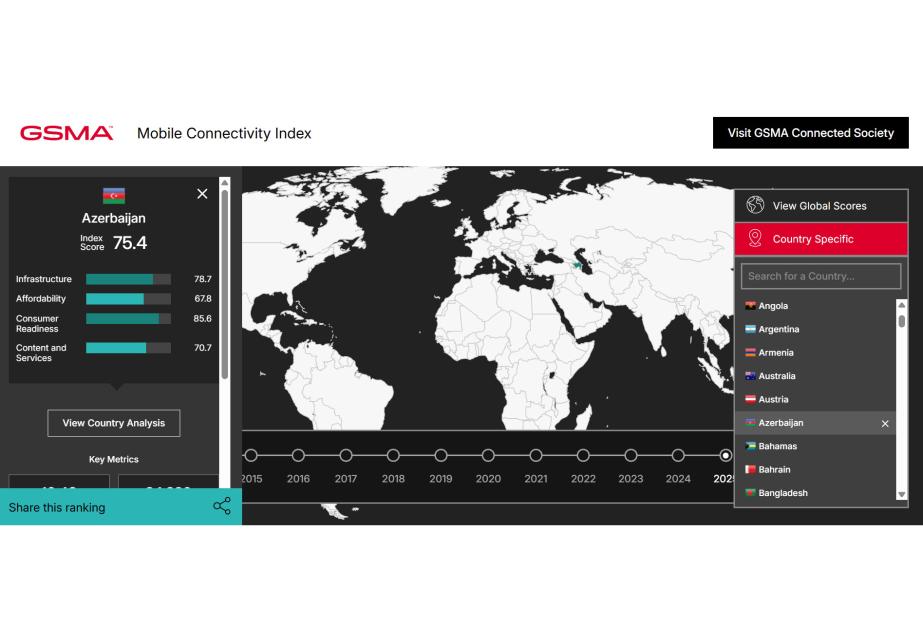
Task: Click the Content and Services score bar
Action: (128, 348)
